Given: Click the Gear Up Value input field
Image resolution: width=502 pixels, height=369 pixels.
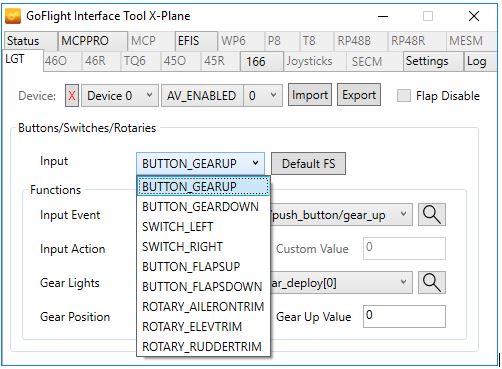Looking at the screenshot, I should 404,316.
